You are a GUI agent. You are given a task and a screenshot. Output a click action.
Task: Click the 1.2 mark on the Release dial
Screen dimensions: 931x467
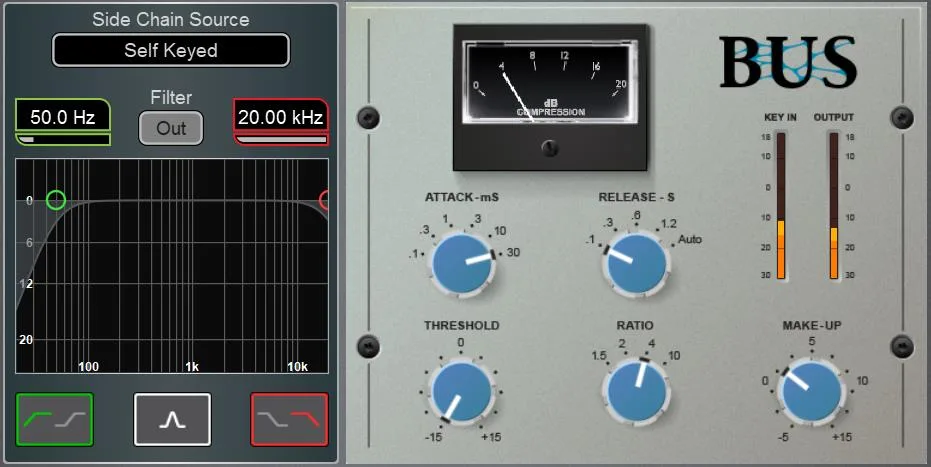point(669,224)
